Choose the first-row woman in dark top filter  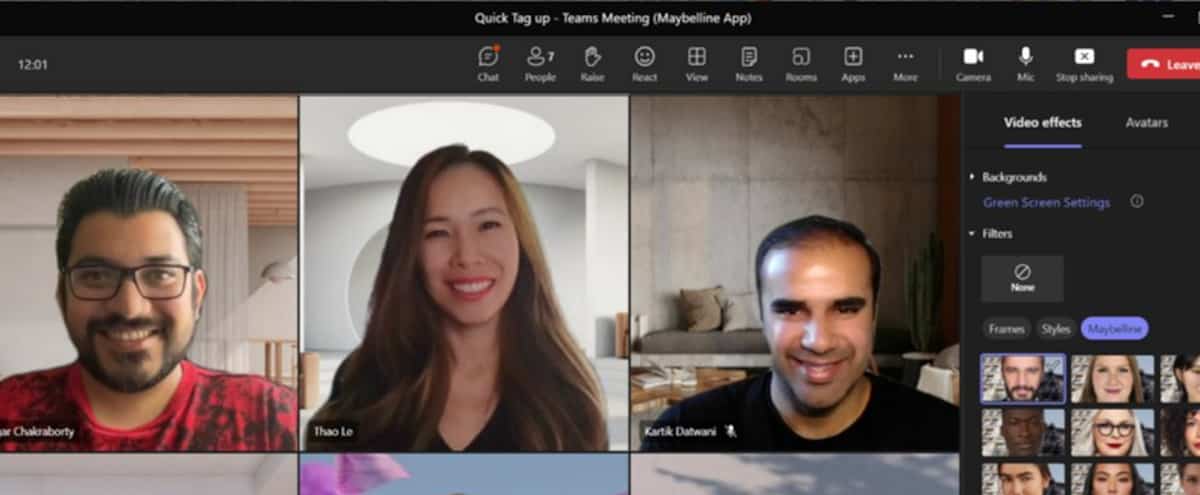pos(1112,379)
